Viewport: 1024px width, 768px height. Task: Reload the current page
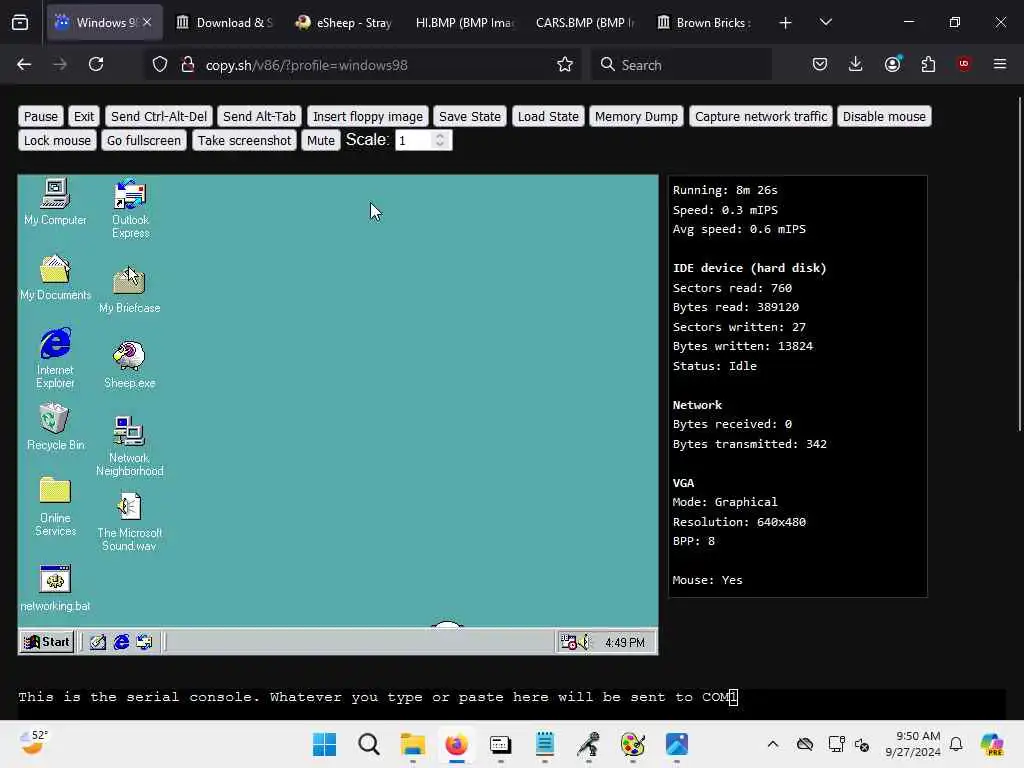pos(96,65)
